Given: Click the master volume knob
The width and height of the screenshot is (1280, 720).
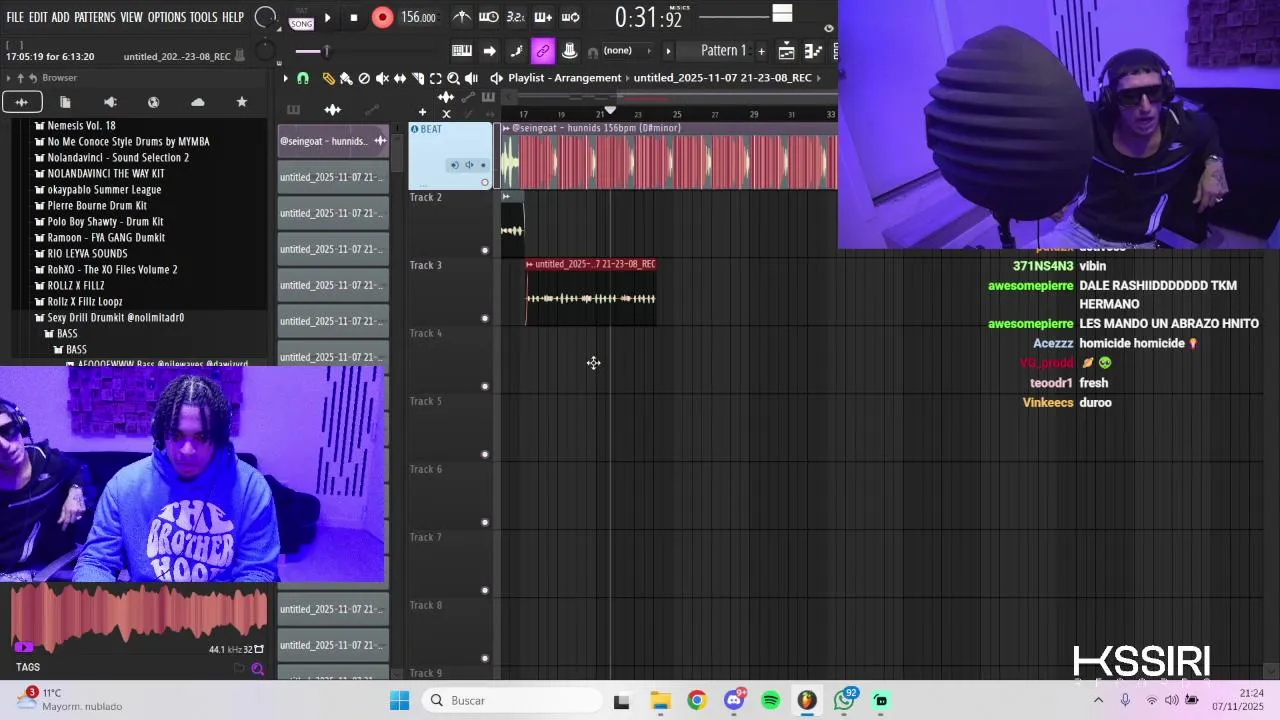Looking at the screenshot, I should point(265,17).
